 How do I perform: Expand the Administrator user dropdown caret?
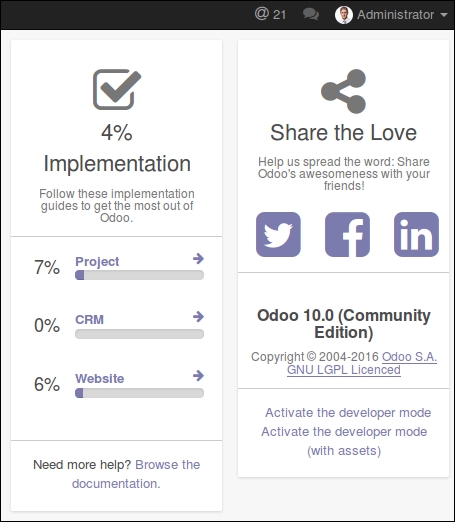coord(444,15)
